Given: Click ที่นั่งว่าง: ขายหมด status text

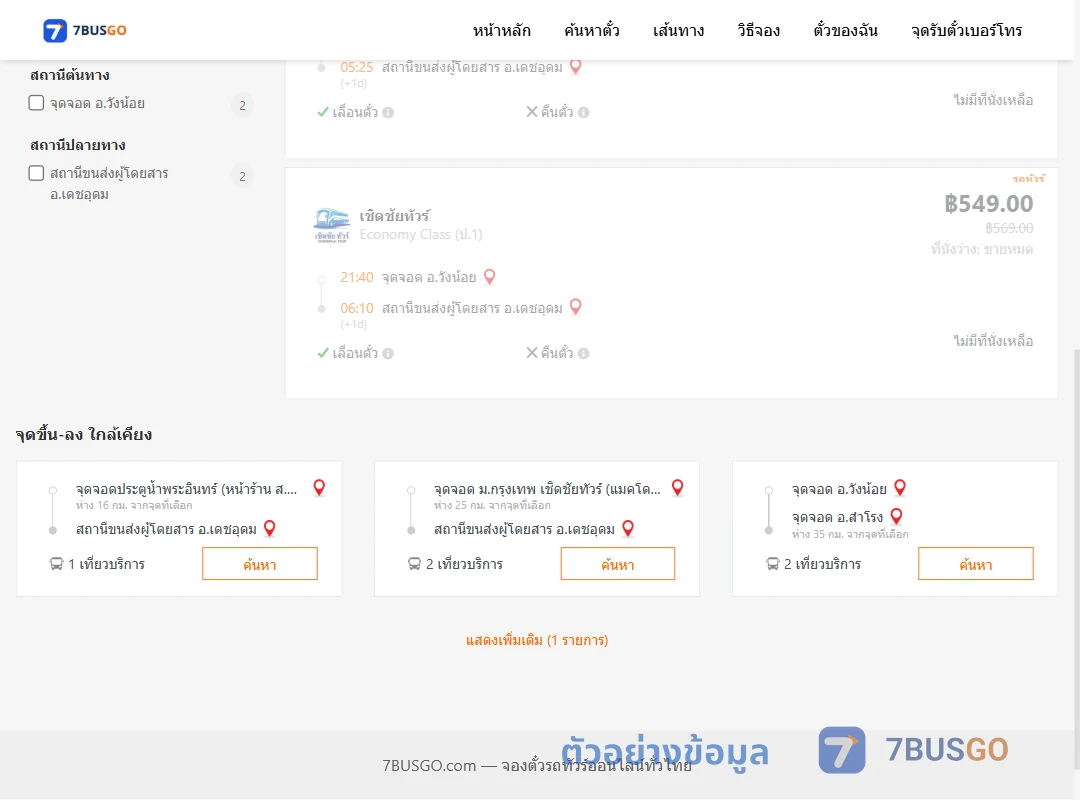Looking at the screenshot, I should [x=982, y=249].
